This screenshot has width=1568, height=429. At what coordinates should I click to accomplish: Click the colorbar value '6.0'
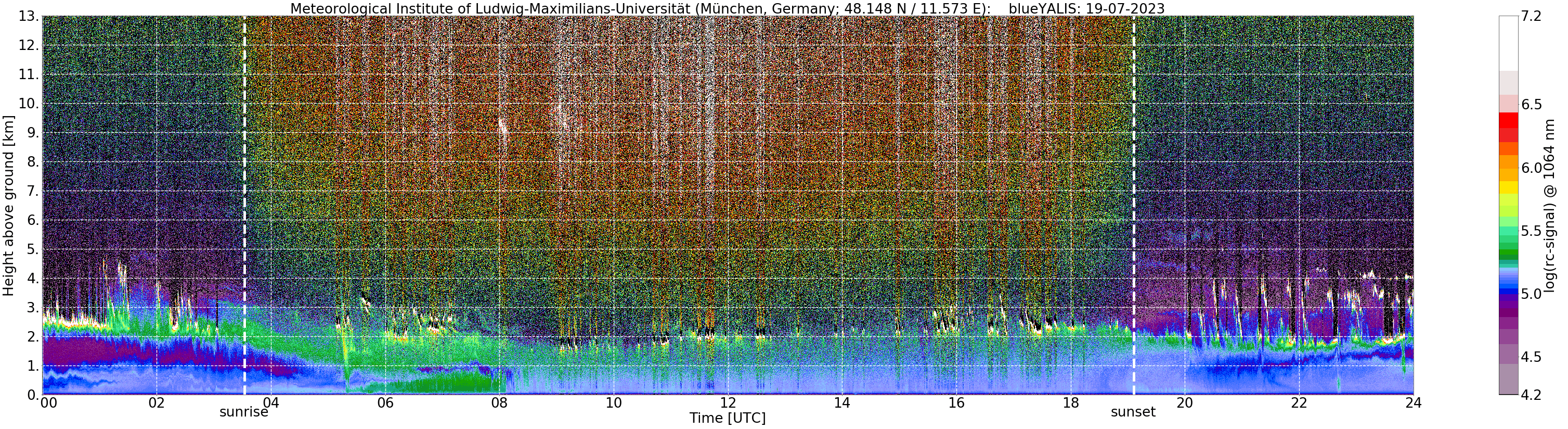tap(1531, 168)
